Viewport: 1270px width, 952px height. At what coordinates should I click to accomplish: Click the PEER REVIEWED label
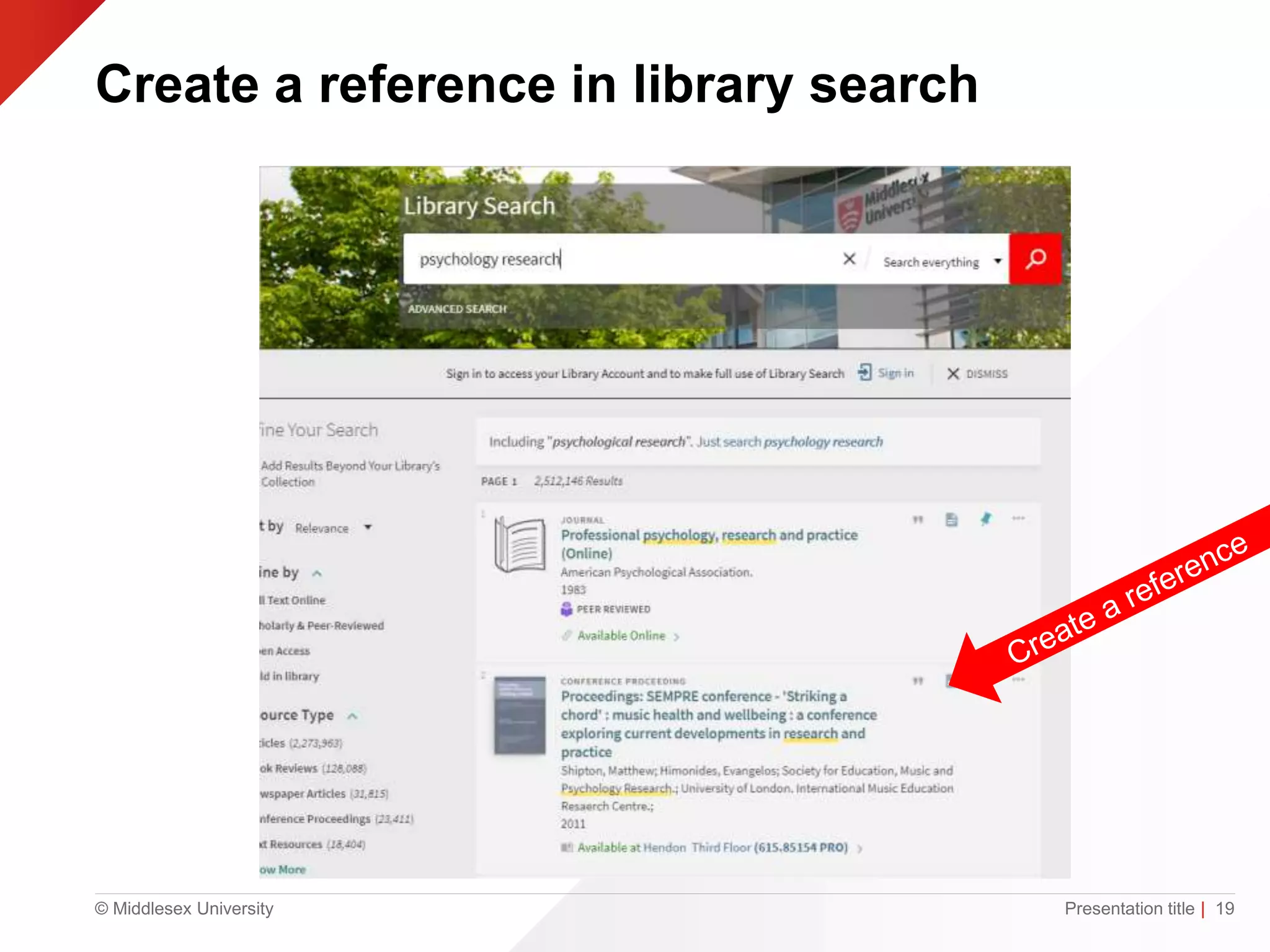click(613, 609)
